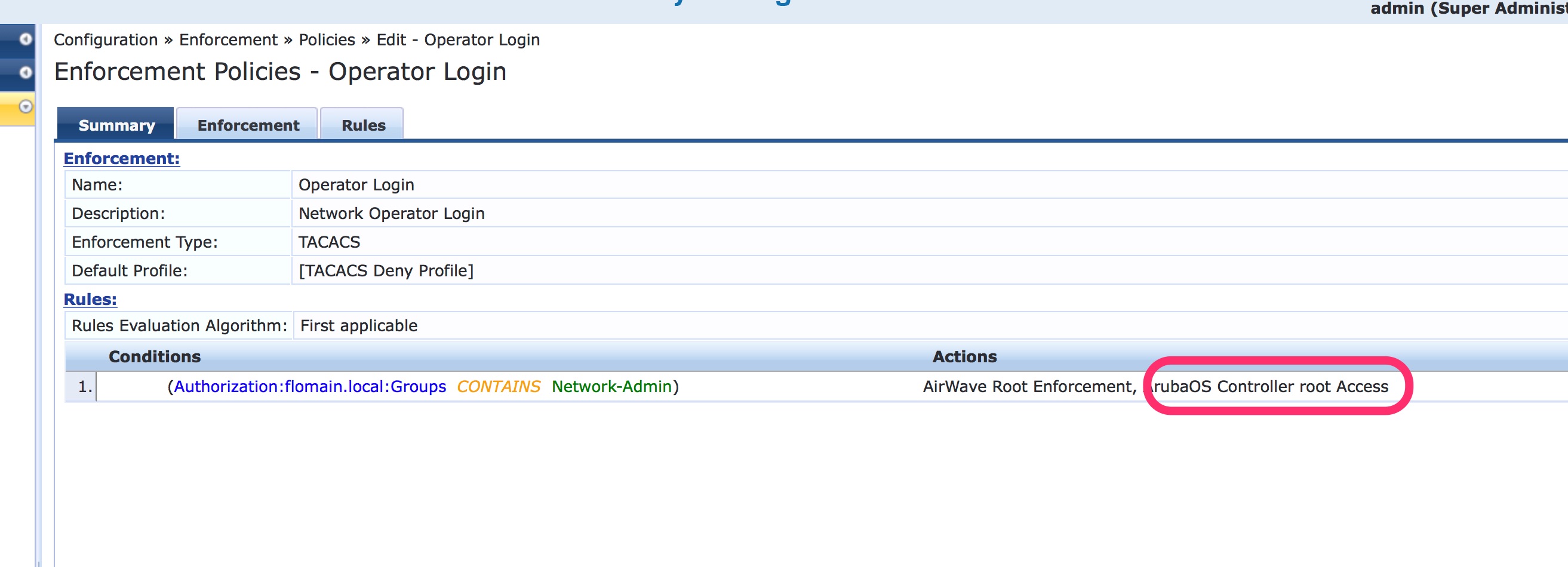Screen dimensions: 1568x567
Task: Switch to the Rules tab
Action: click(362, 125)
